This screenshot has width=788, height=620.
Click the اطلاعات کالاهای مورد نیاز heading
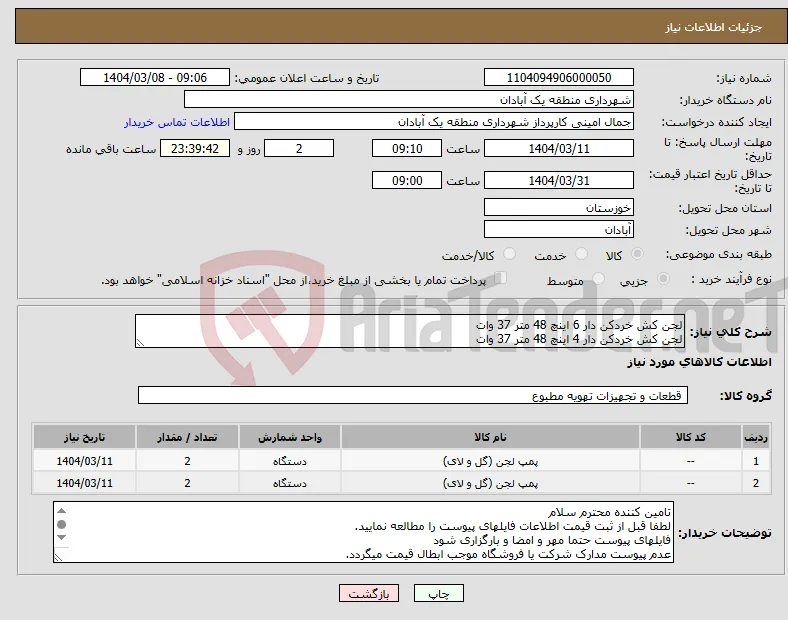click(x=699, y=362)
